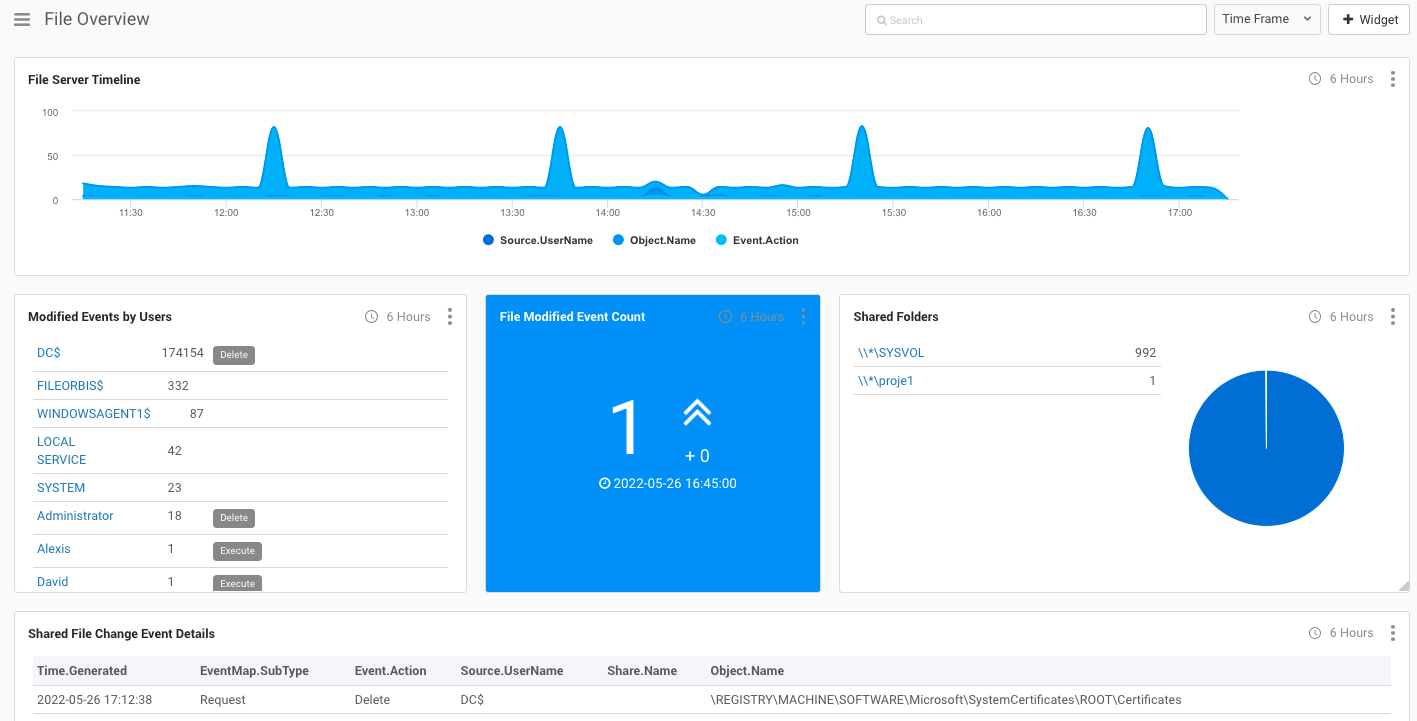Open Shared File Change Event Details kebab menu
Image resolution: width=1417 pixels, height=721 pixels.
tap(1393, 633)
